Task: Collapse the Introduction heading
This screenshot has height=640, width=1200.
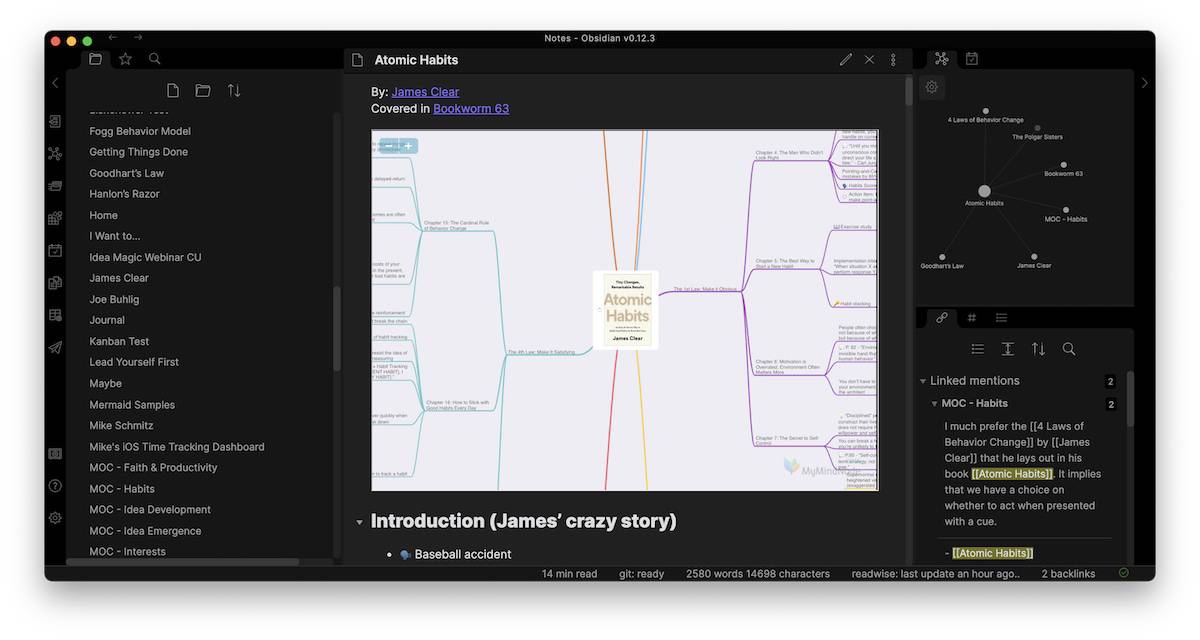Action: 359,522
